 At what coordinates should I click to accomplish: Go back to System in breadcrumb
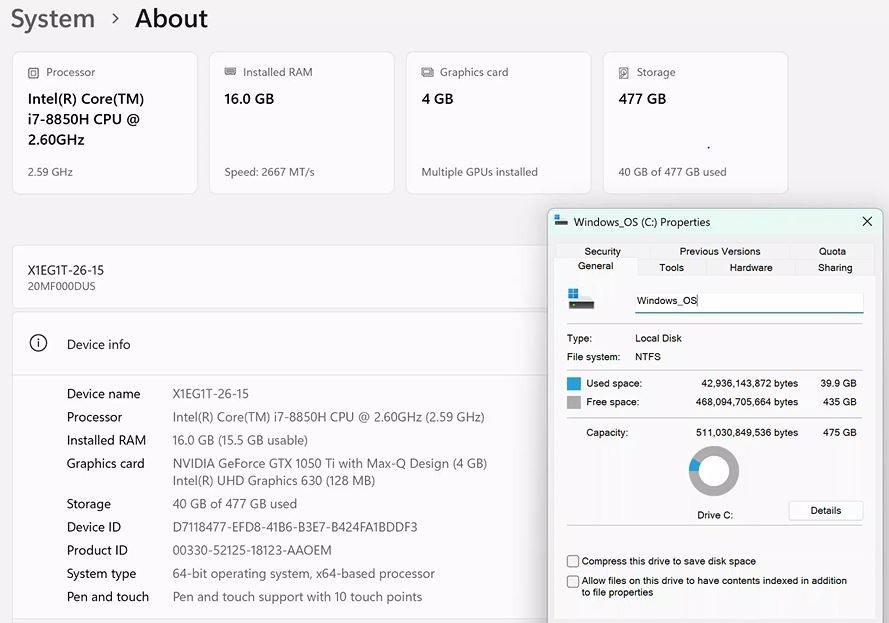click(x=53, y=18)
